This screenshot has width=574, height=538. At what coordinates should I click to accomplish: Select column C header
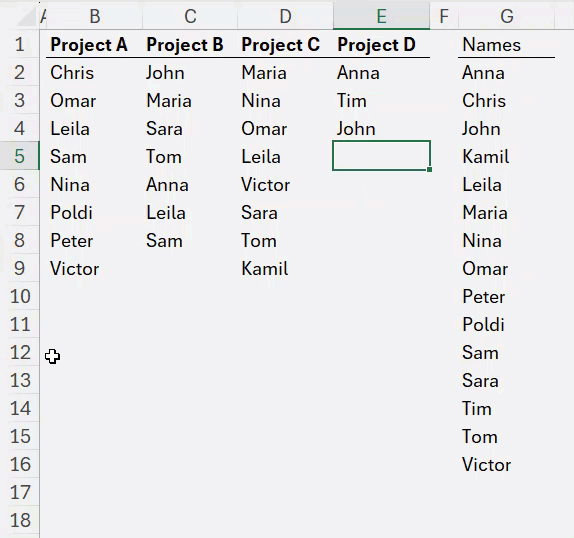point(190,16)
